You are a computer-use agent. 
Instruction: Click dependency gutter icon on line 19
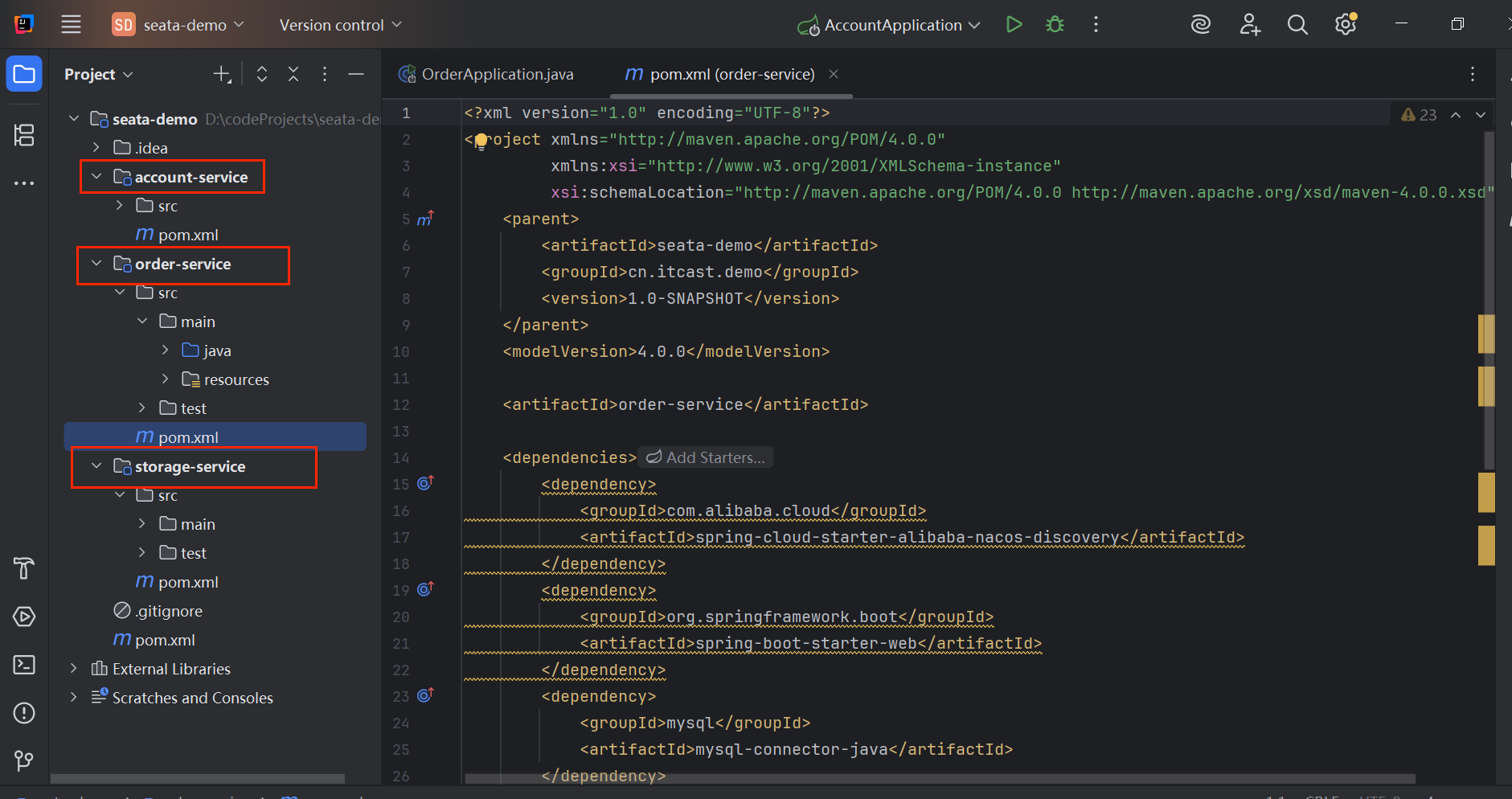(425, 589)
